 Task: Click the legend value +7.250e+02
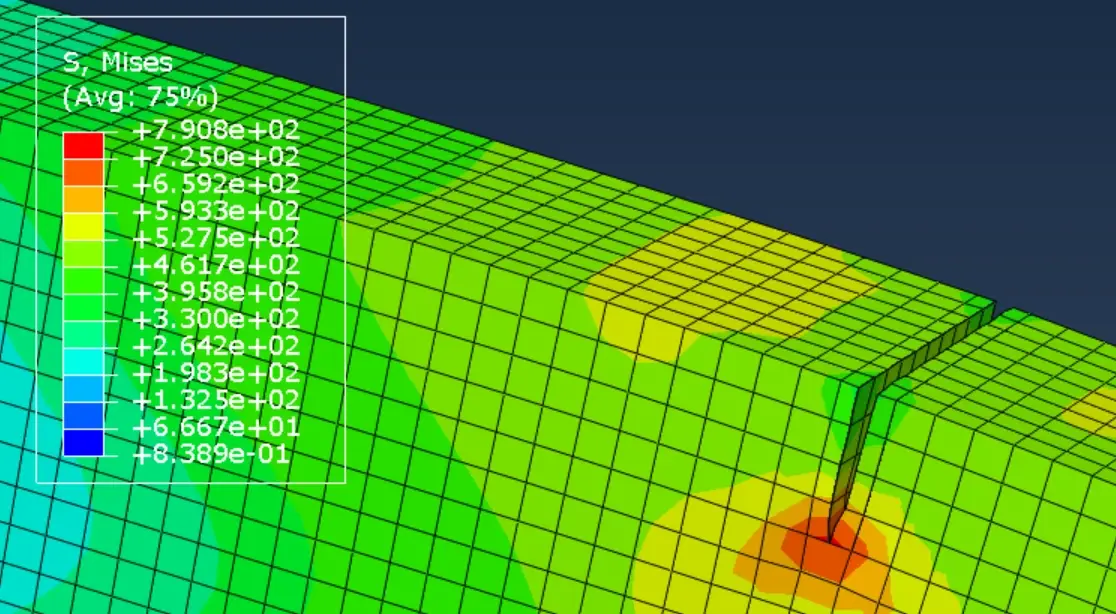[x=216, y=157]
